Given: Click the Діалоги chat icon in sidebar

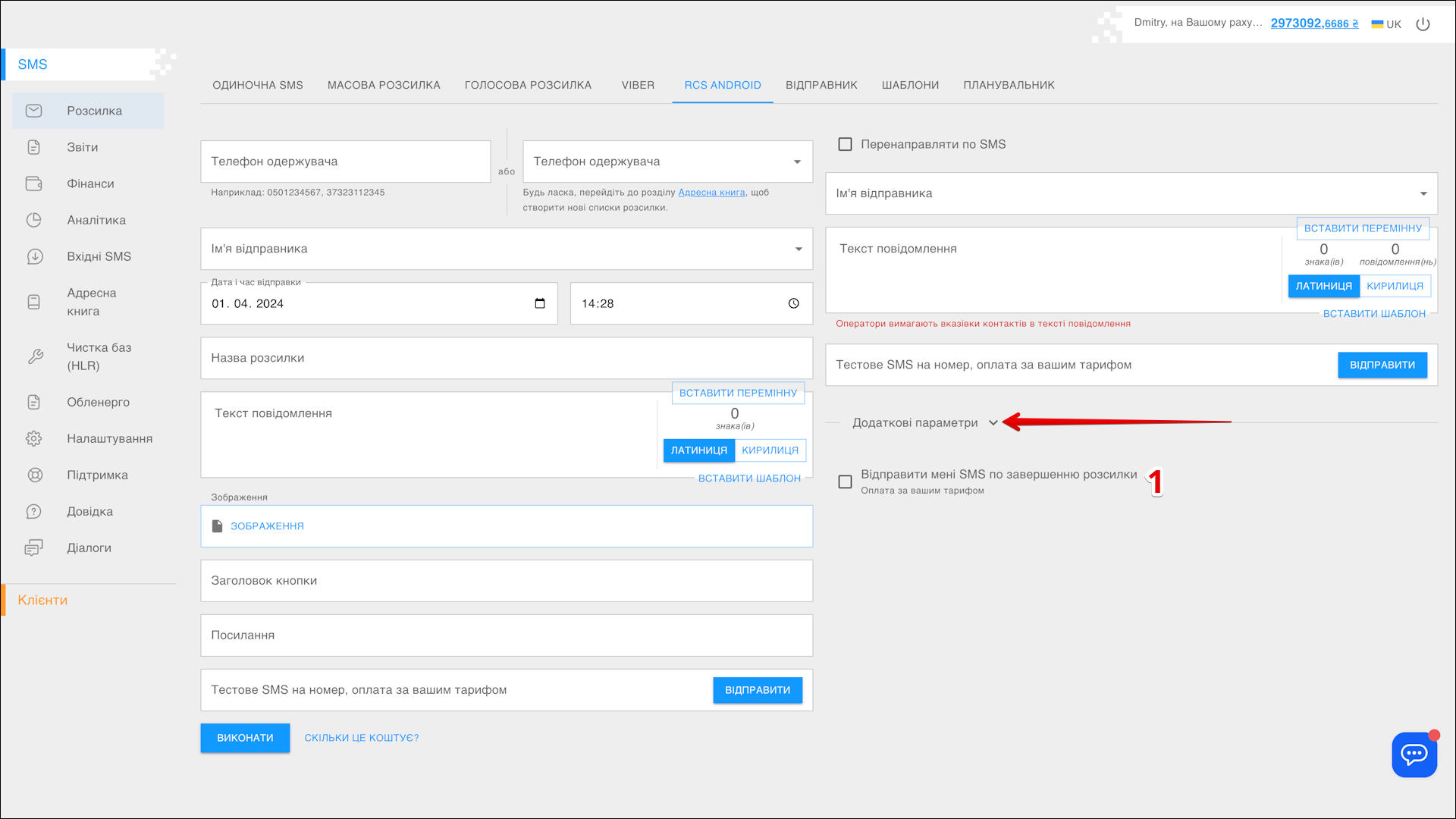Looking at the screenshot, I should click(34, 548).
